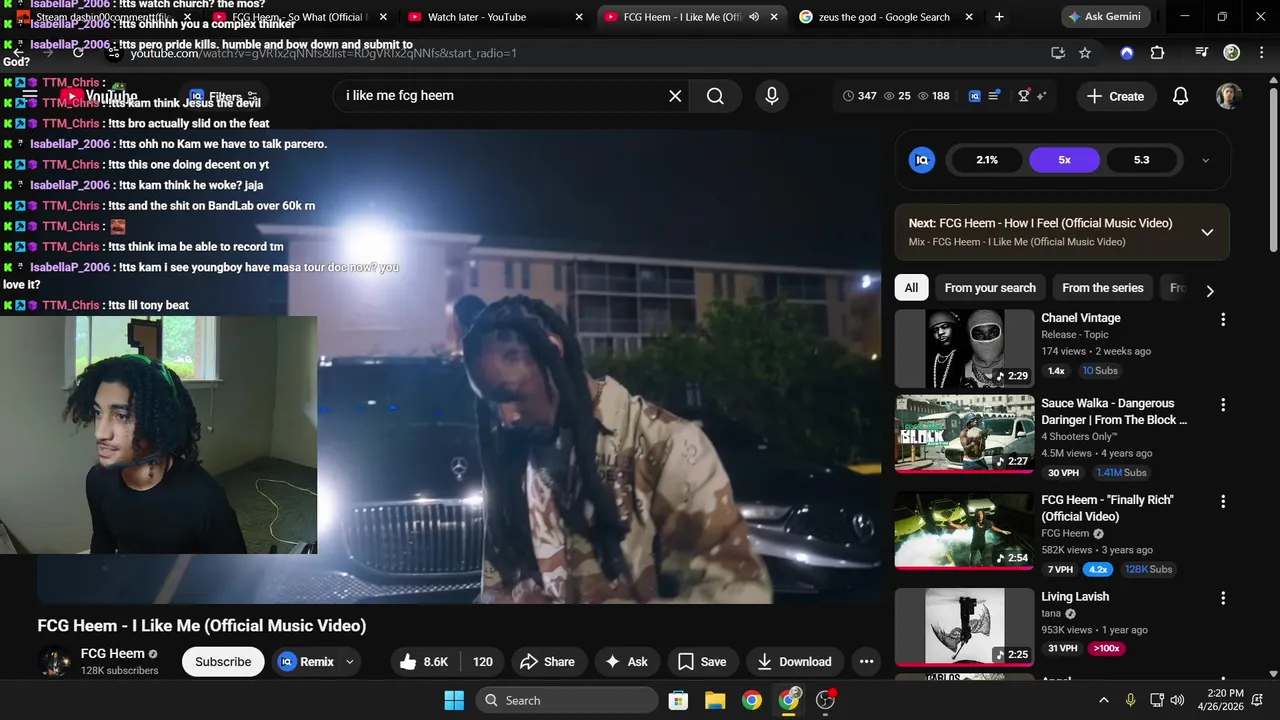Open the Sauce Walka Dangerous Daringer thumbnail

pyautogui.click(x=964, y=433)
